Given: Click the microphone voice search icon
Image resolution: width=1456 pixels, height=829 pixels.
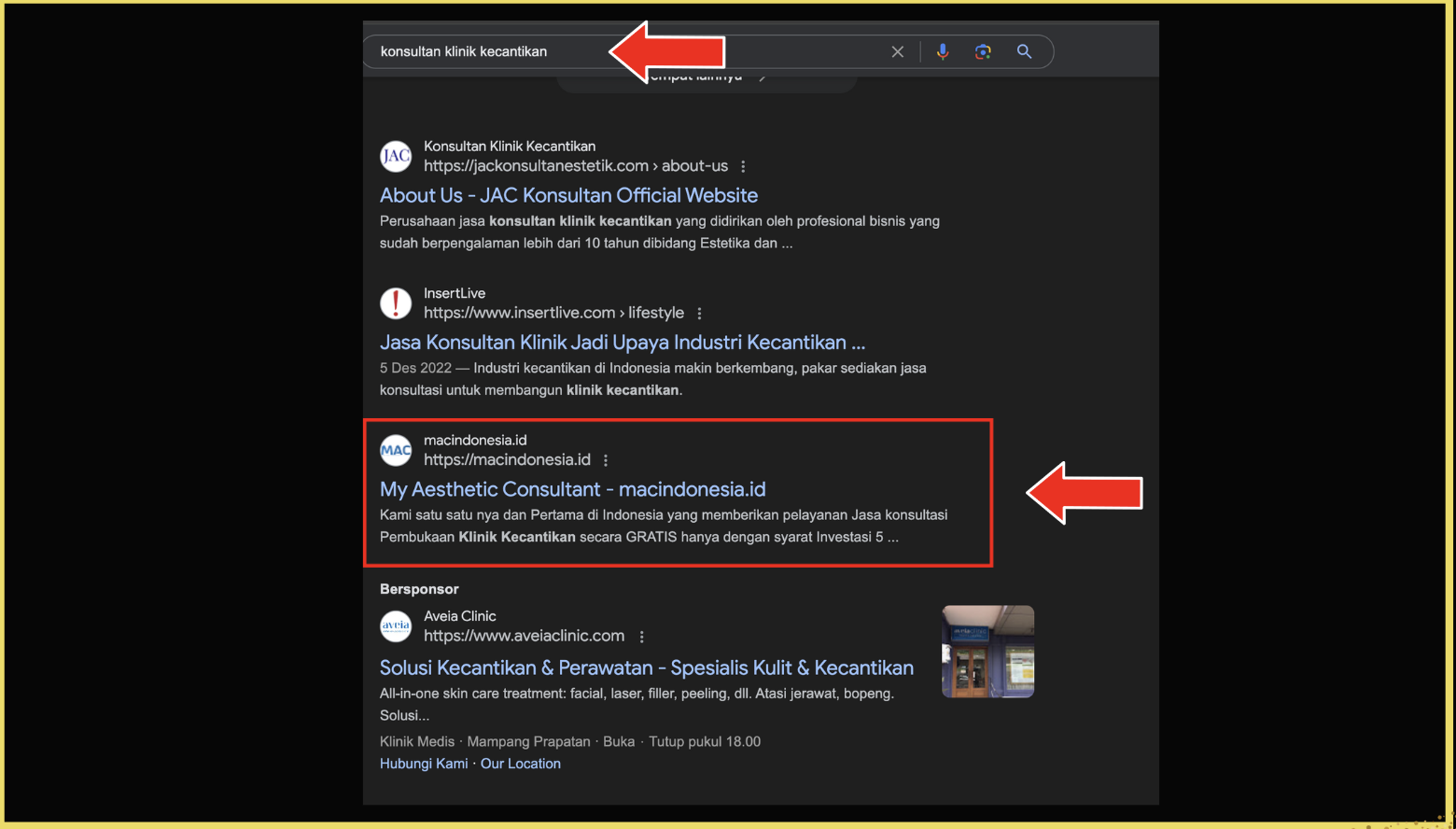Looking at the screenshot, I should [943, 52].
